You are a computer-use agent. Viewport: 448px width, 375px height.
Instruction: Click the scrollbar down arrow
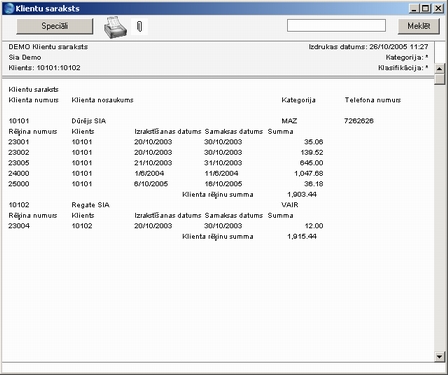click(439, 357)
